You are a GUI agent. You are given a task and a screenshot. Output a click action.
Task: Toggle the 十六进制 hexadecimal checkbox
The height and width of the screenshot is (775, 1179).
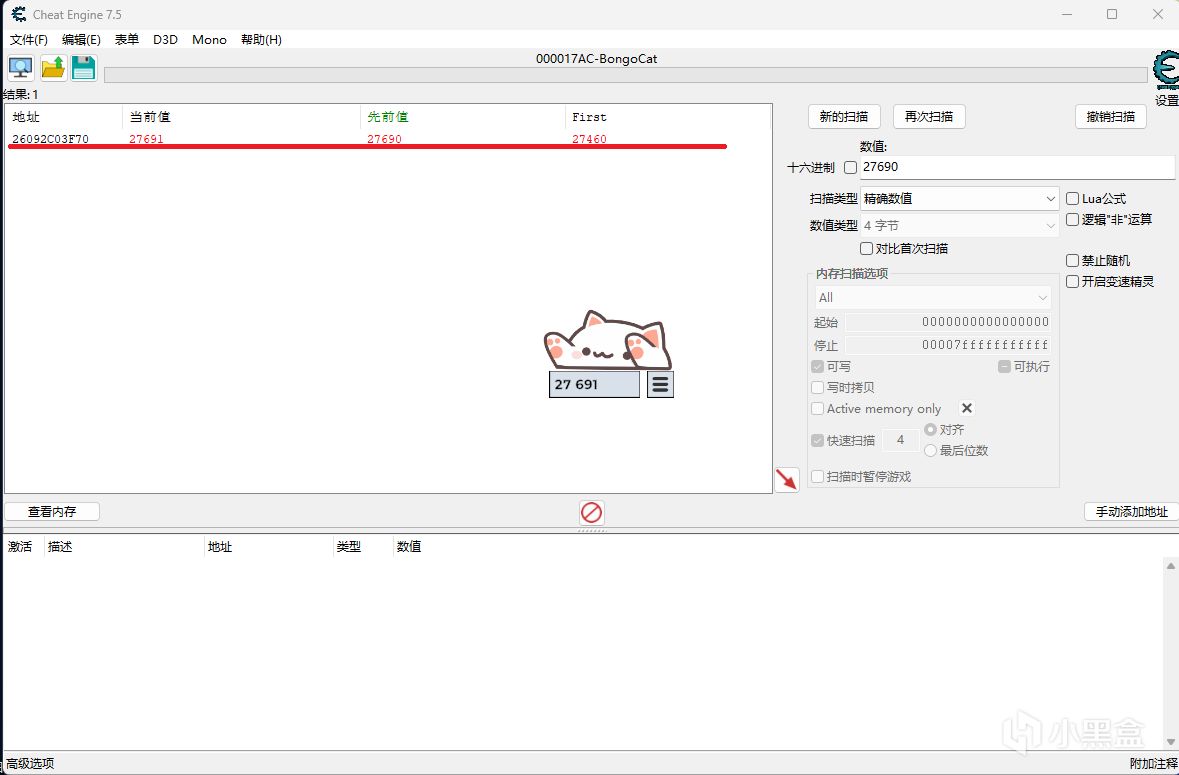[850, 168]
